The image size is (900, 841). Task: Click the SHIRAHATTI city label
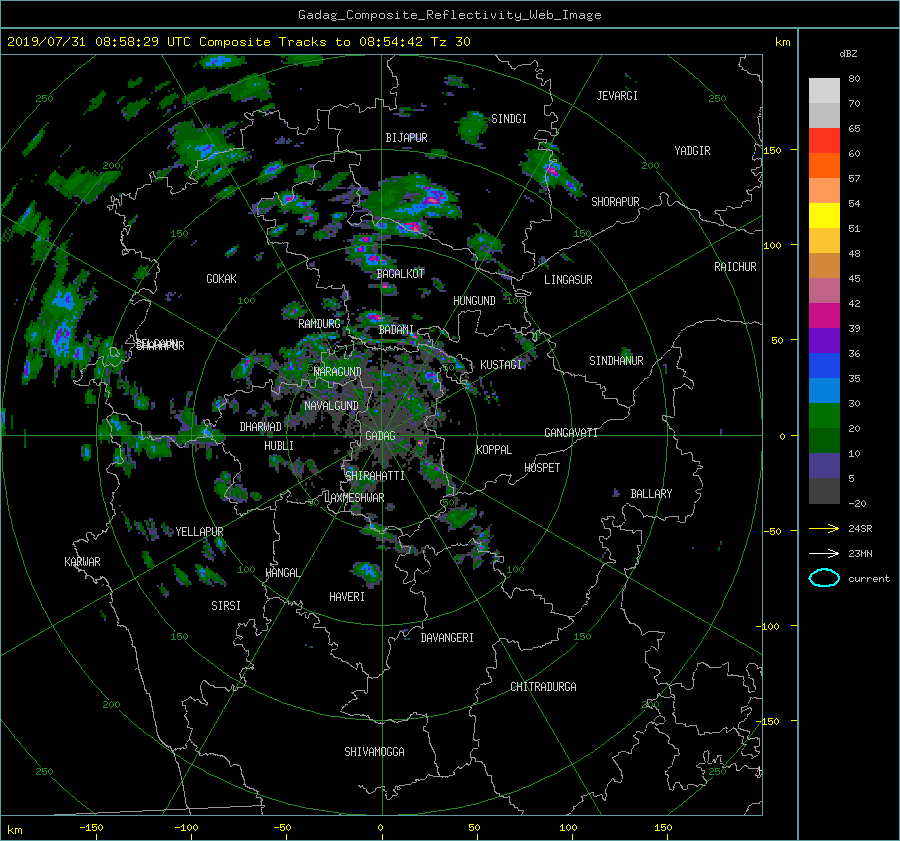point(375,476)
